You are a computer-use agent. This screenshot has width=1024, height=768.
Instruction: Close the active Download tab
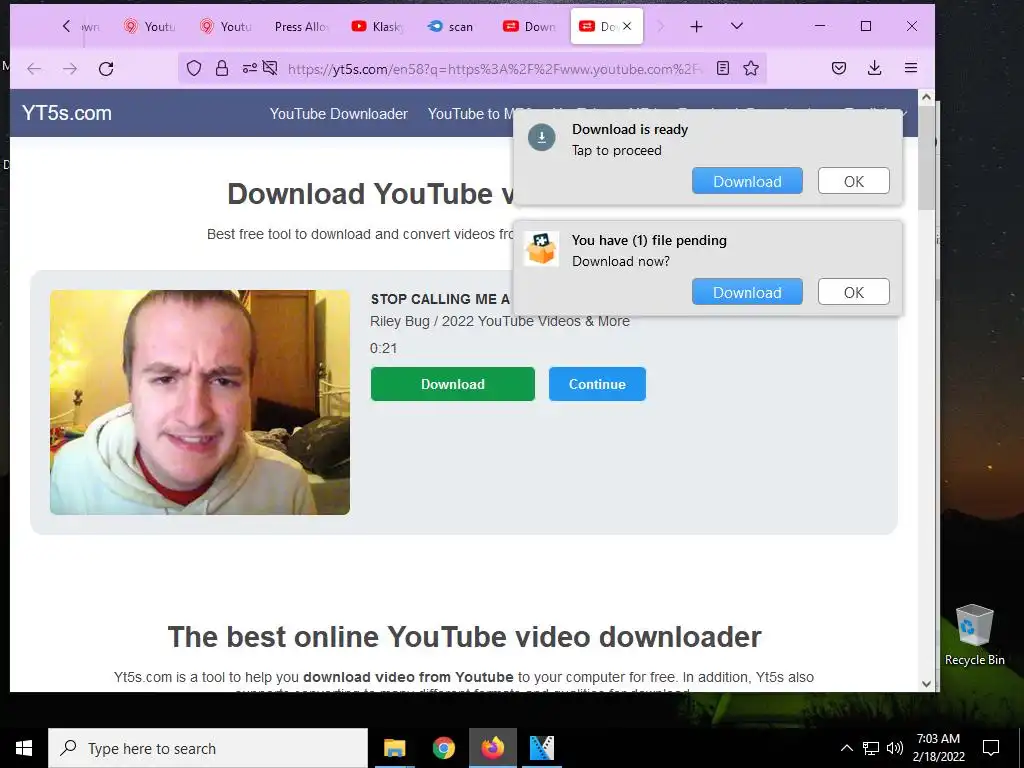click(627, 26)
